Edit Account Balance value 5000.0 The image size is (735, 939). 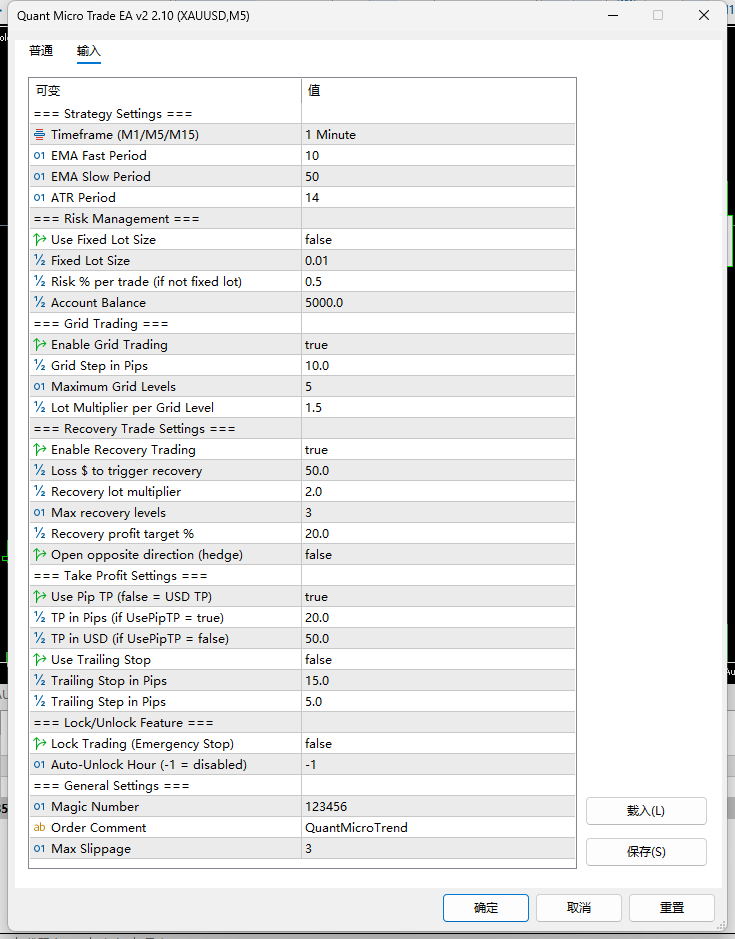(x=438, y=302)
